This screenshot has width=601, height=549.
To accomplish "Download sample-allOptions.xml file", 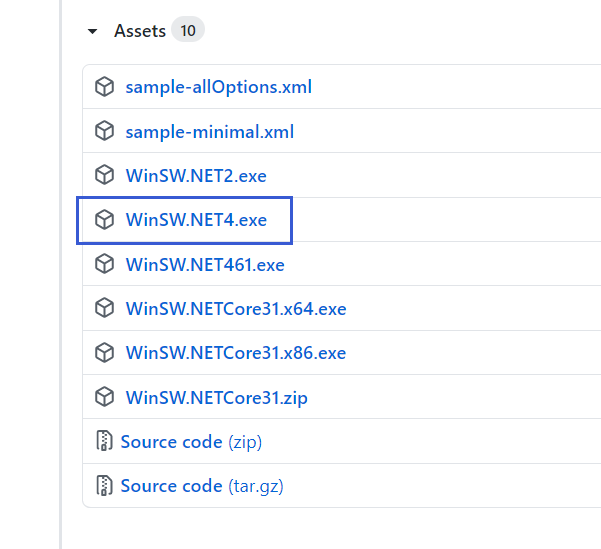I will coord(218,87).
